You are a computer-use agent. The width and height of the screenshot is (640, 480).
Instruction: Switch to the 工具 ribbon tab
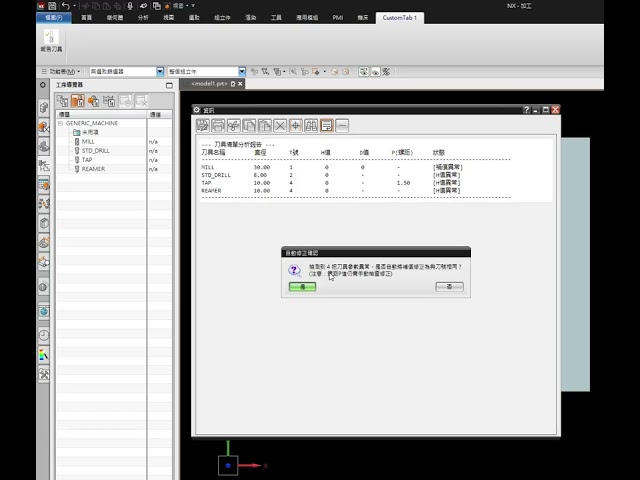276,18
